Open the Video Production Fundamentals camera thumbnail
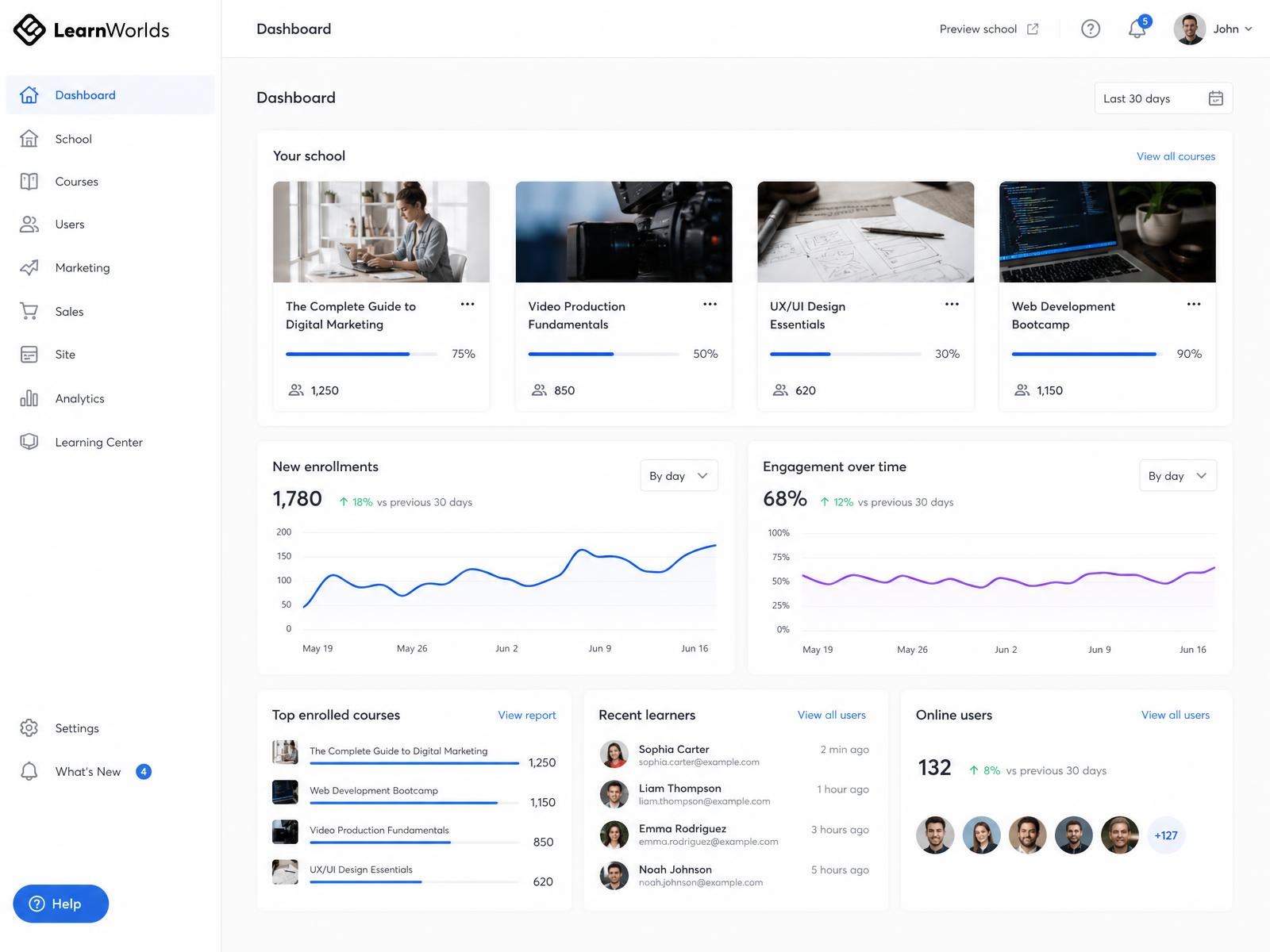This screenshot has width=1270, height=952. click(624, 232)
